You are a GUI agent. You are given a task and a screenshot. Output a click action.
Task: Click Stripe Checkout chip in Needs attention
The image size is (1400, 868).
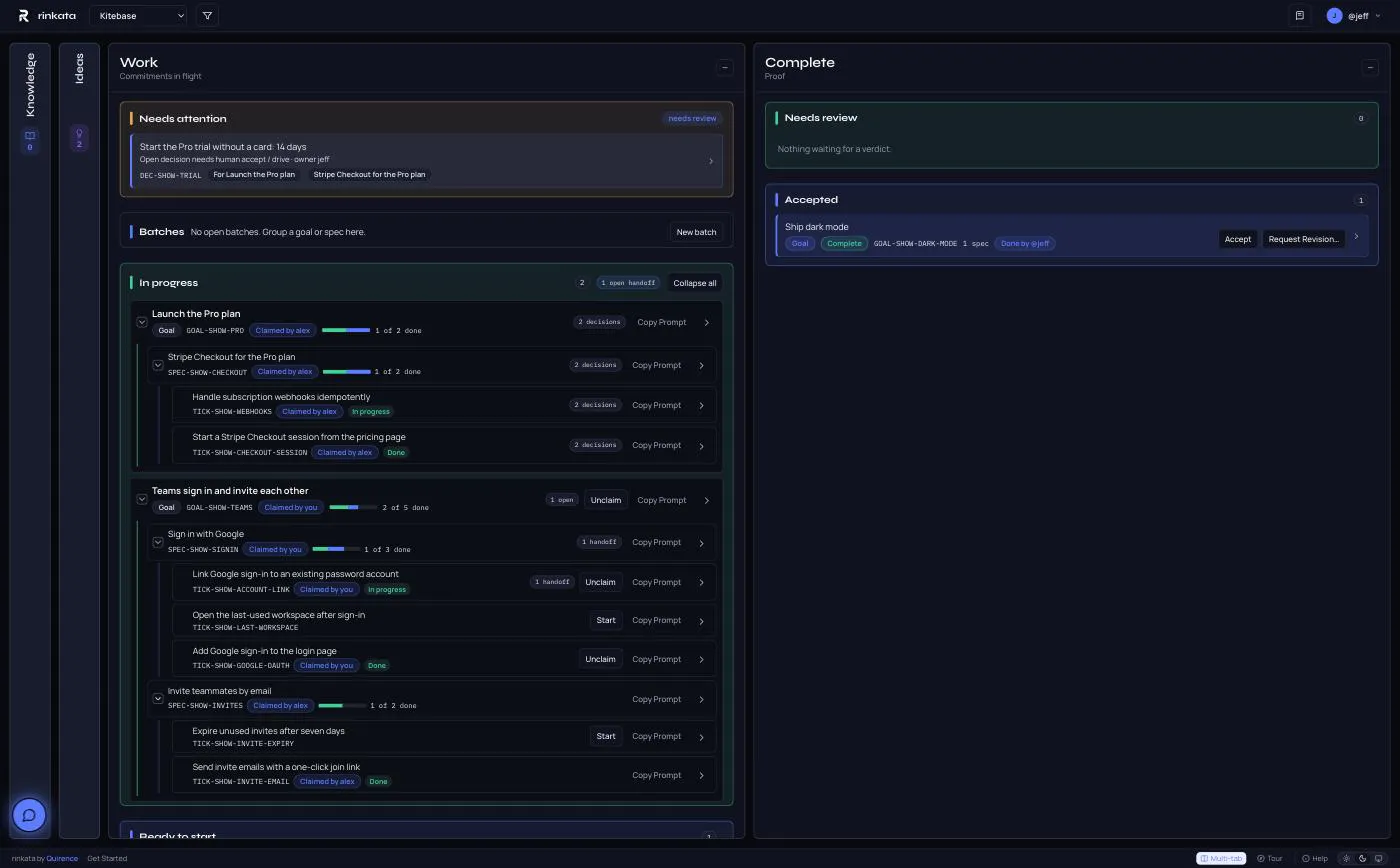tap(370, 175)
